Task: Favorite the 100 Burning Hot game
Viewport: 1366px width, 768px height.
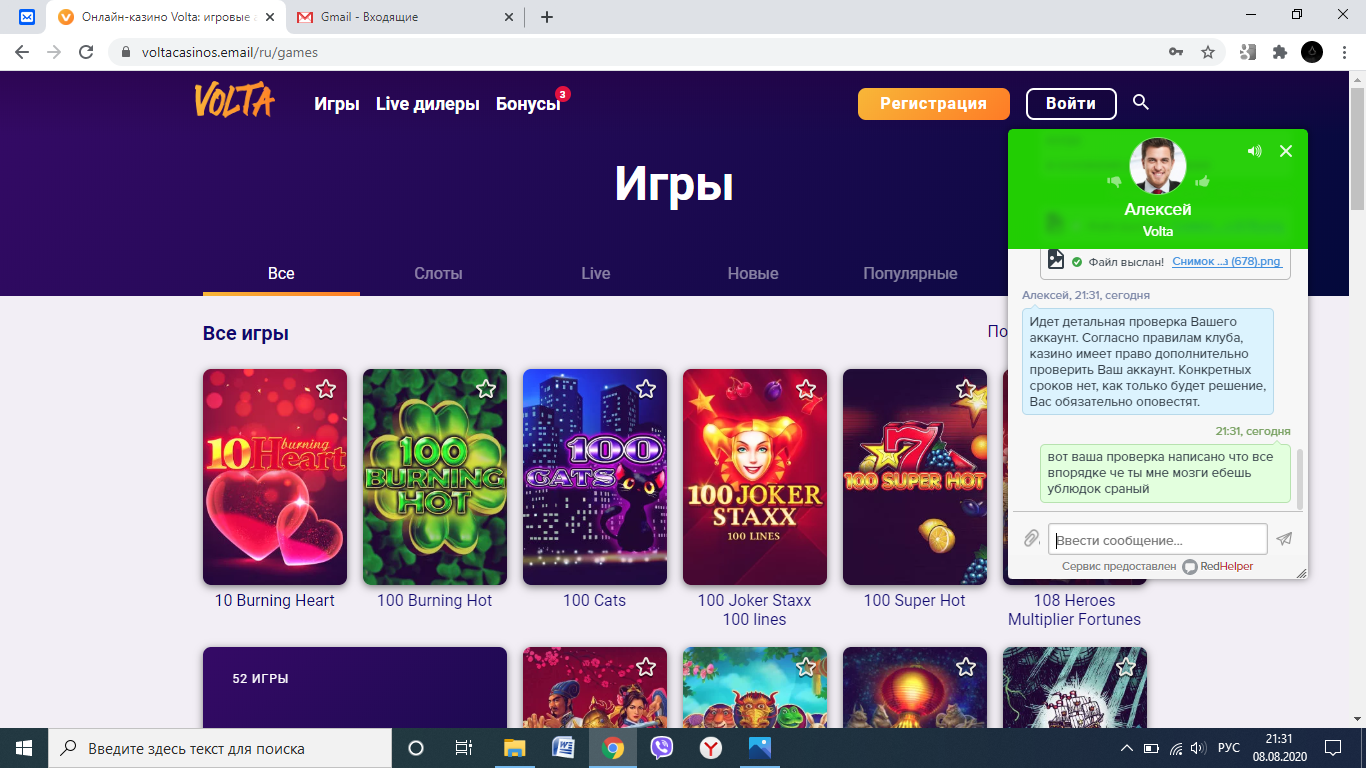Action: click(486, 389)
